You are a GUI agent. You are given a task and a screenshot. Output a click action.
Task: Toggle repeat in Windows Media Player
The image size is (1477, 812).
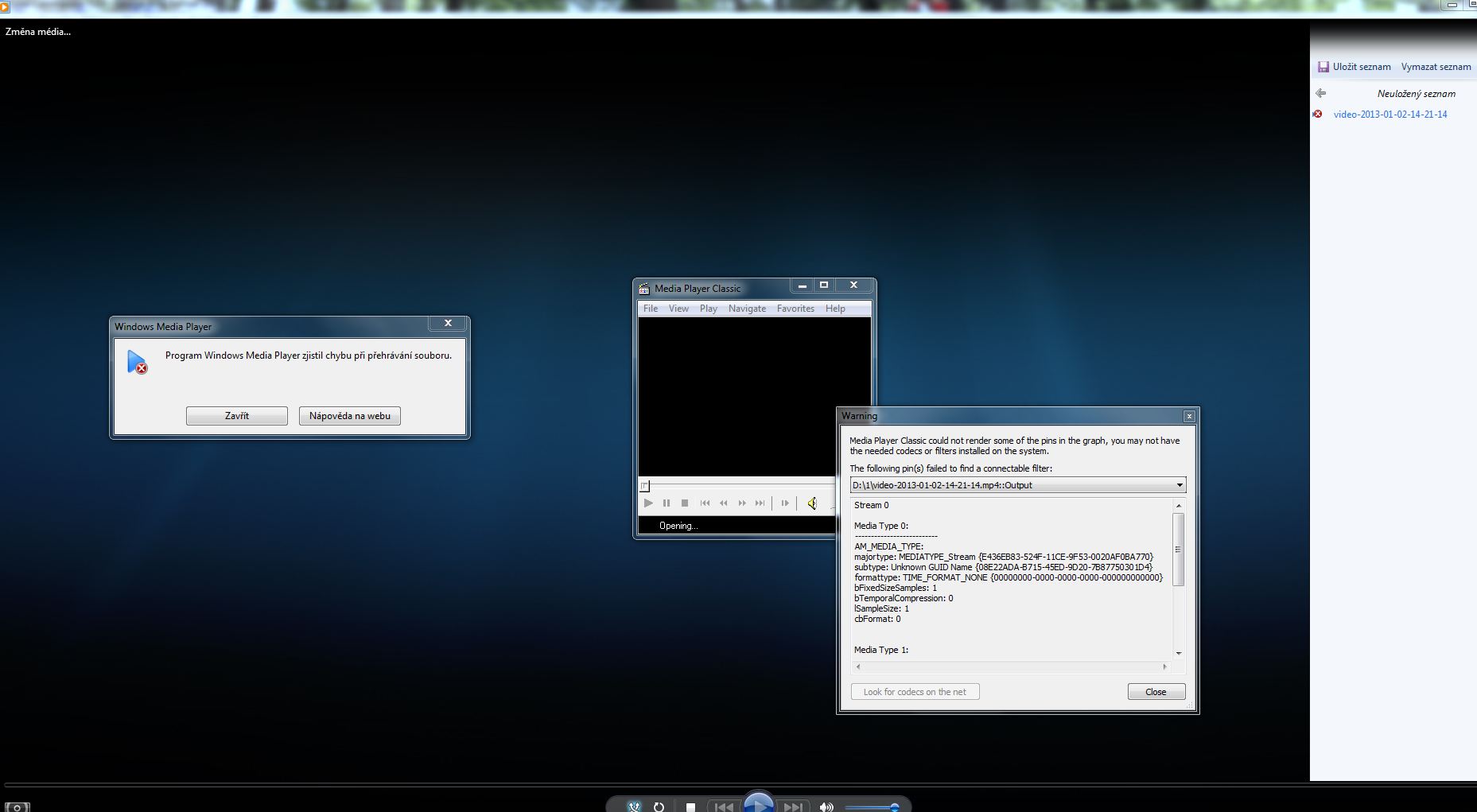click(659, 806)
